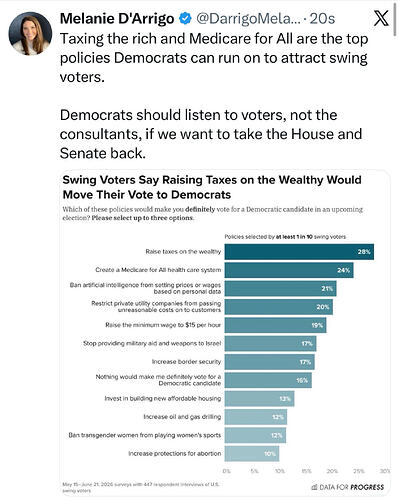Open Melanie D'Arrigo's profile avatar
399x499 pixels.
pyautogui.click(x=30, y=33)
